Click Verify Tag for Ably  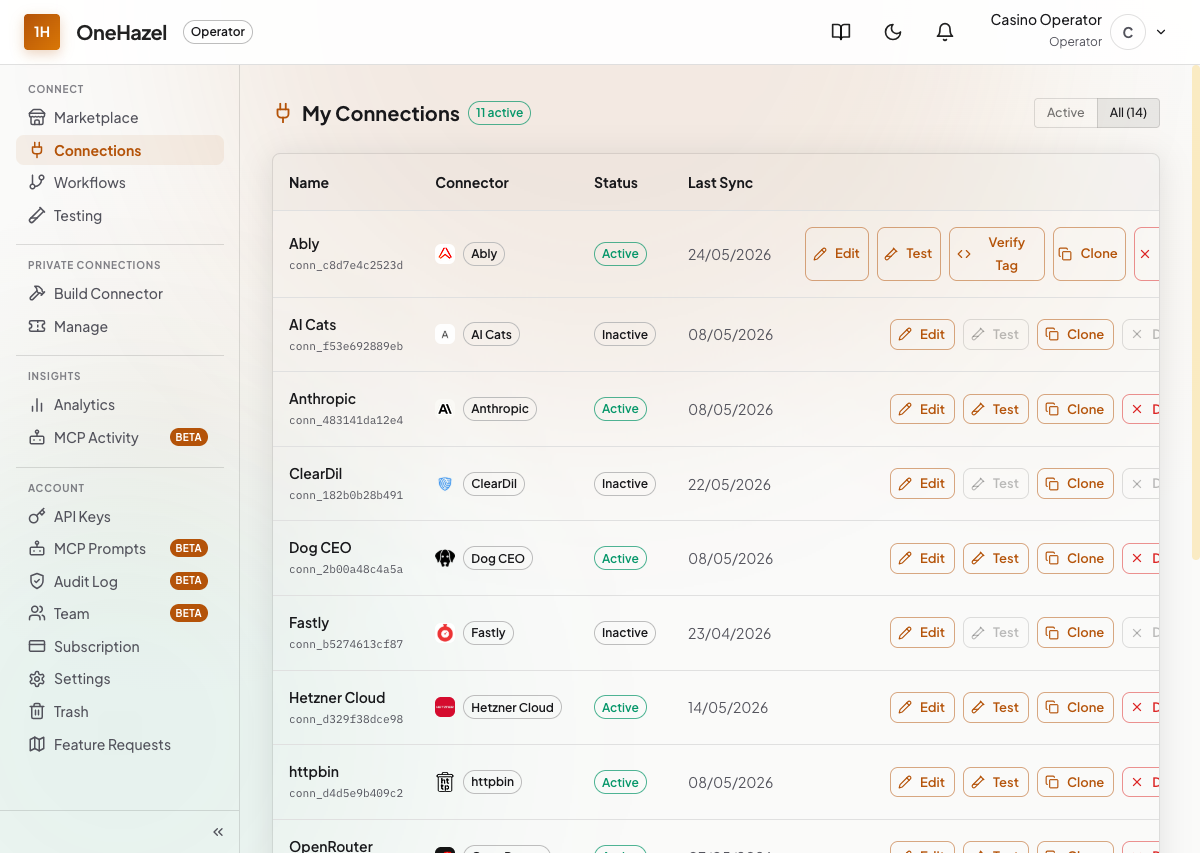pos(997,254)
